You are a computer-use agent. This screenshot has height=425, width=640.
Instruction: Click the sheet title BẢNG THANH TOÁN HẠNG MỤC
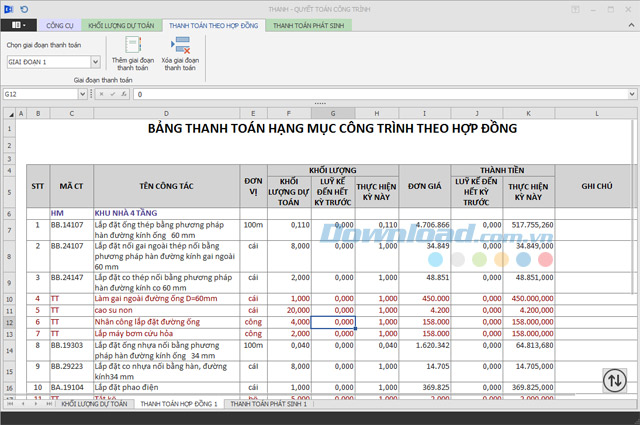tap(332, 129)
